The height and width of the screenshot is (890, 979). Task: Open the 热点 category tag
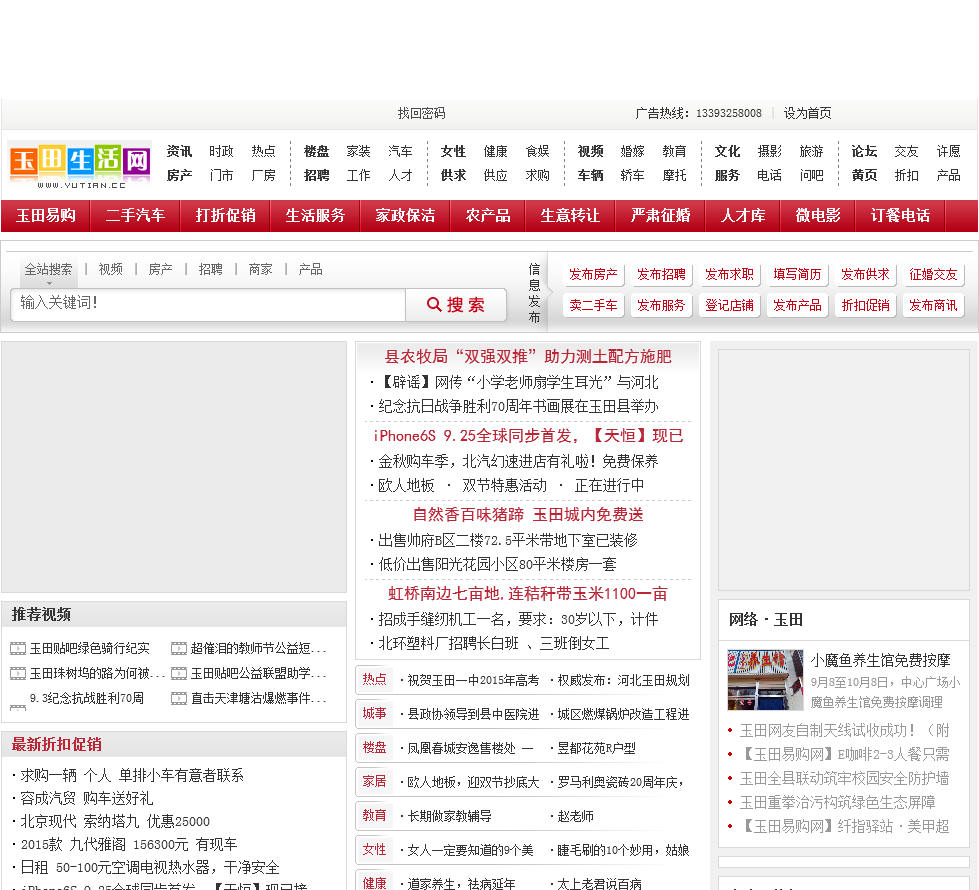coord(375,680)
